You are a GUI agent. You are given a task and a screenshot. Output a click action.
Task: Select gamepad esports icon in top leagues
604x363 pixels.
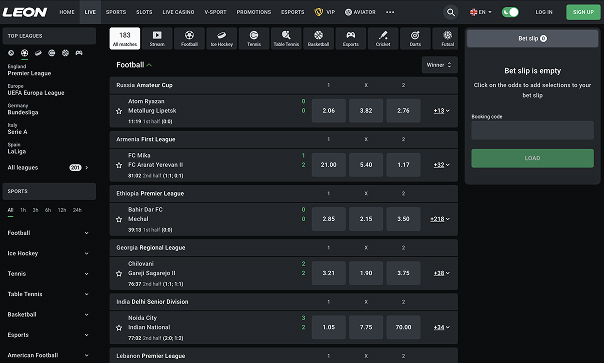point(79,53)
